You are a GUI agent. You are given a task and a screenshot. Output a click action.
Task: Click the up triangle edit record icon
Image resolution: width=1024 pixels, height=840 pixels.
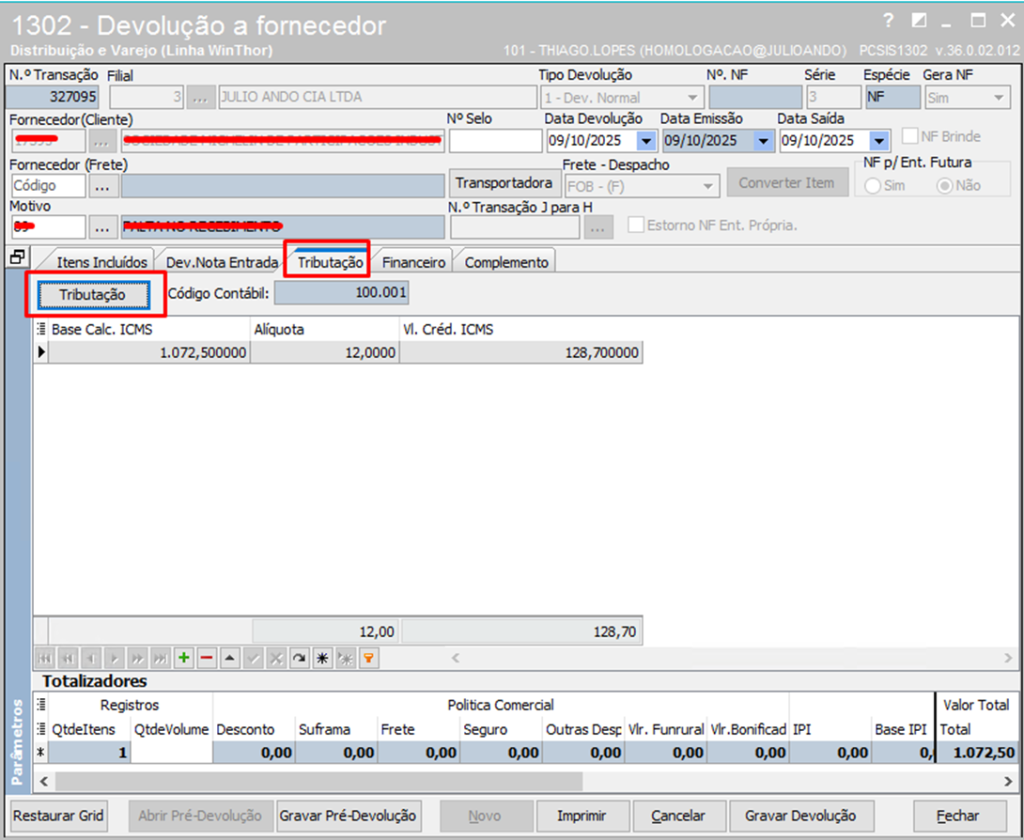pyautogui.click(x=230, y=658)
